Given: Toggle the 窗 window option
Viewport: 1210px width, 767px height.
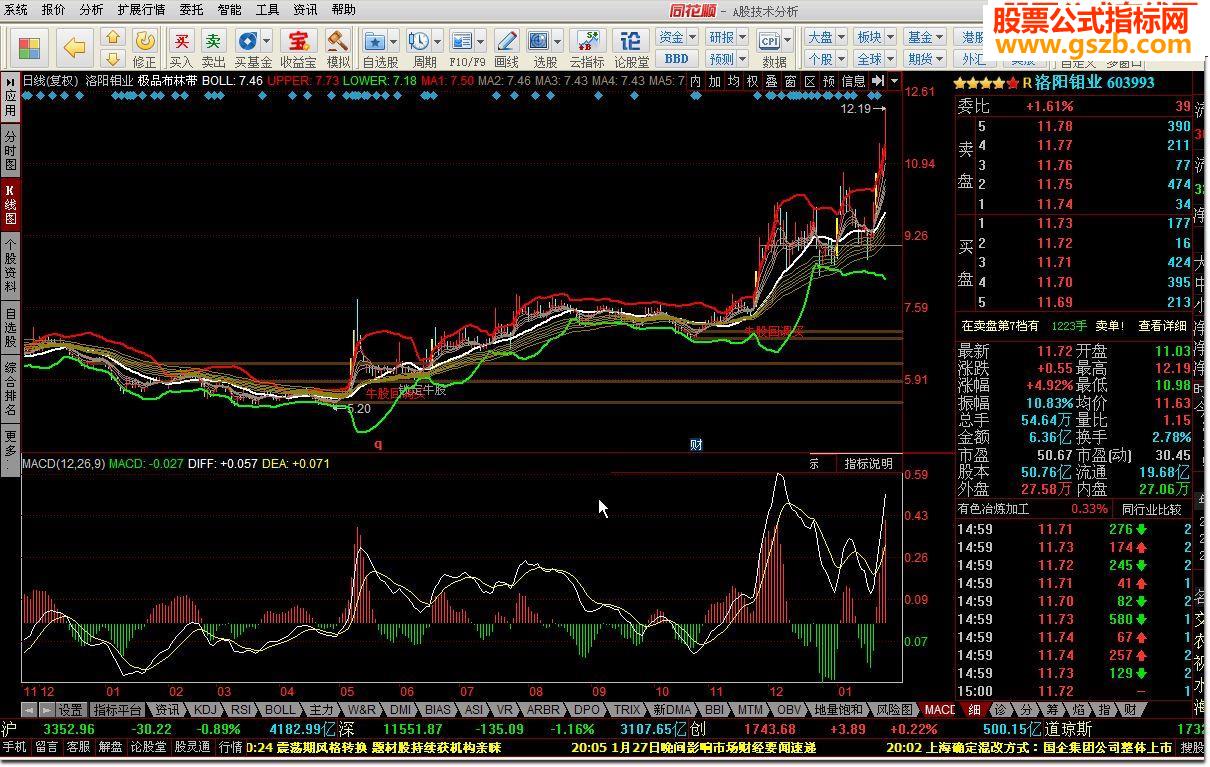Looking at the screenshot, I should [791, 81].
